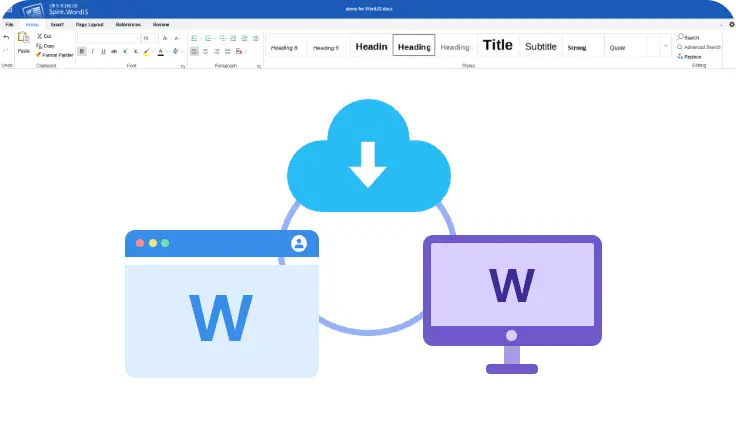Choose the multilevel list icon
Viewport: 736px width, 424px height.
point(222,38)
